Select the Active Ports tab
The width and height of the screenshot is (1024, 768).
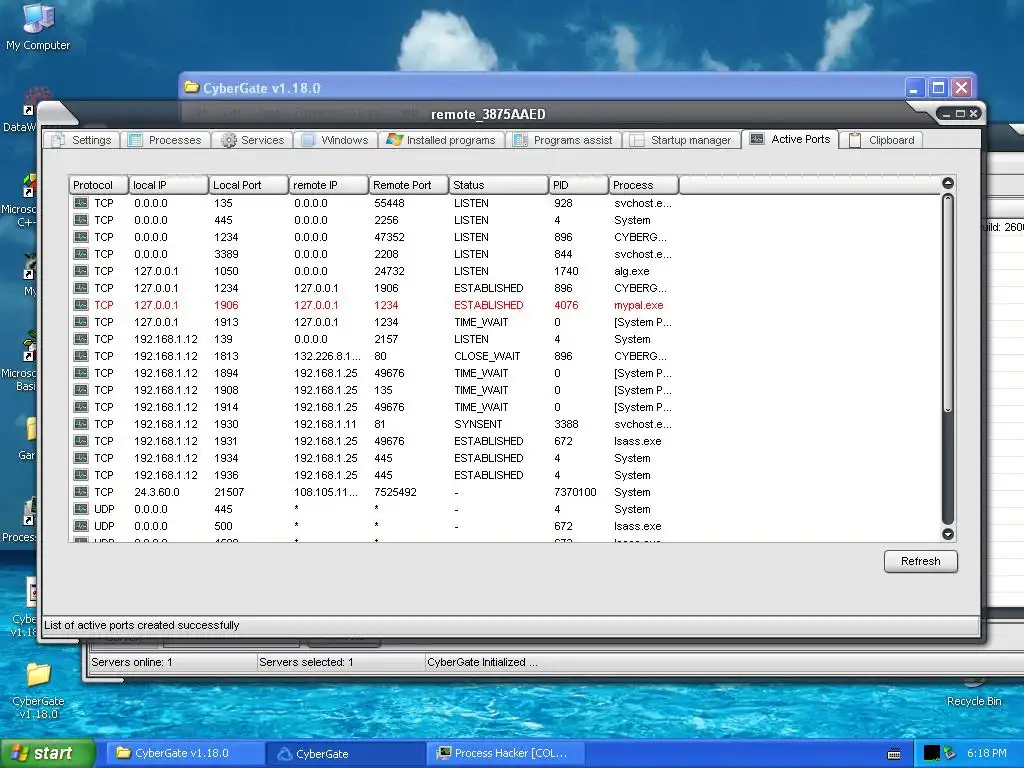point(790,139)
